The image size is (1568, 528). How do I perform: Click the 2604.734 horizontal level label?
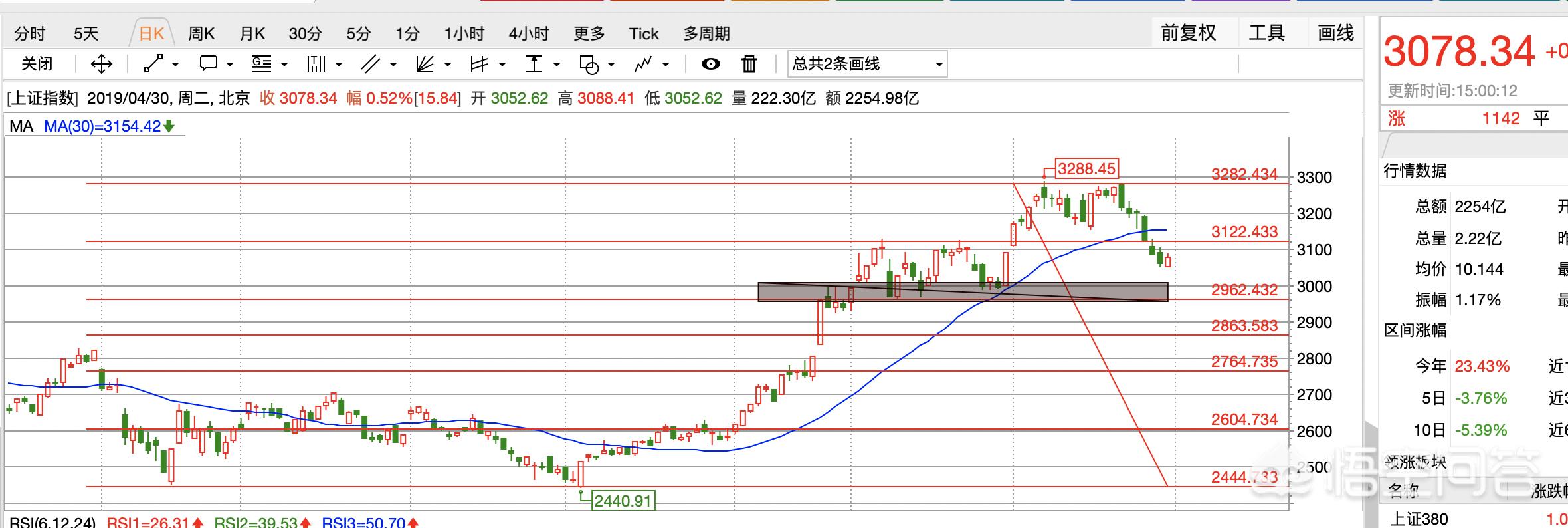1244,420
